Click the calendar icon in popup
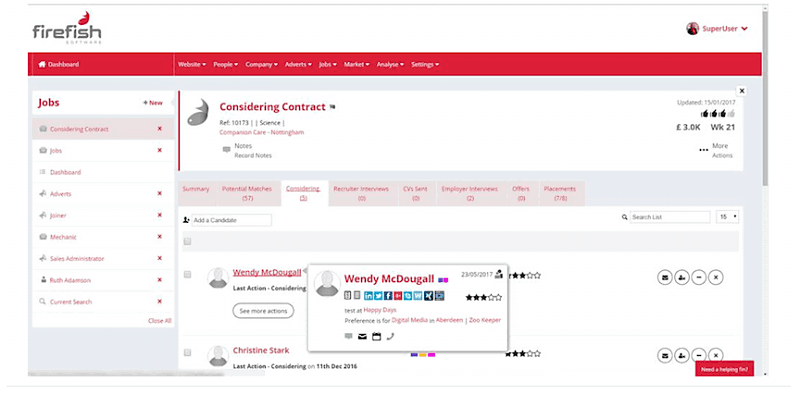The width and height of the screenshot is (800, 394). (x=377, y=337)
